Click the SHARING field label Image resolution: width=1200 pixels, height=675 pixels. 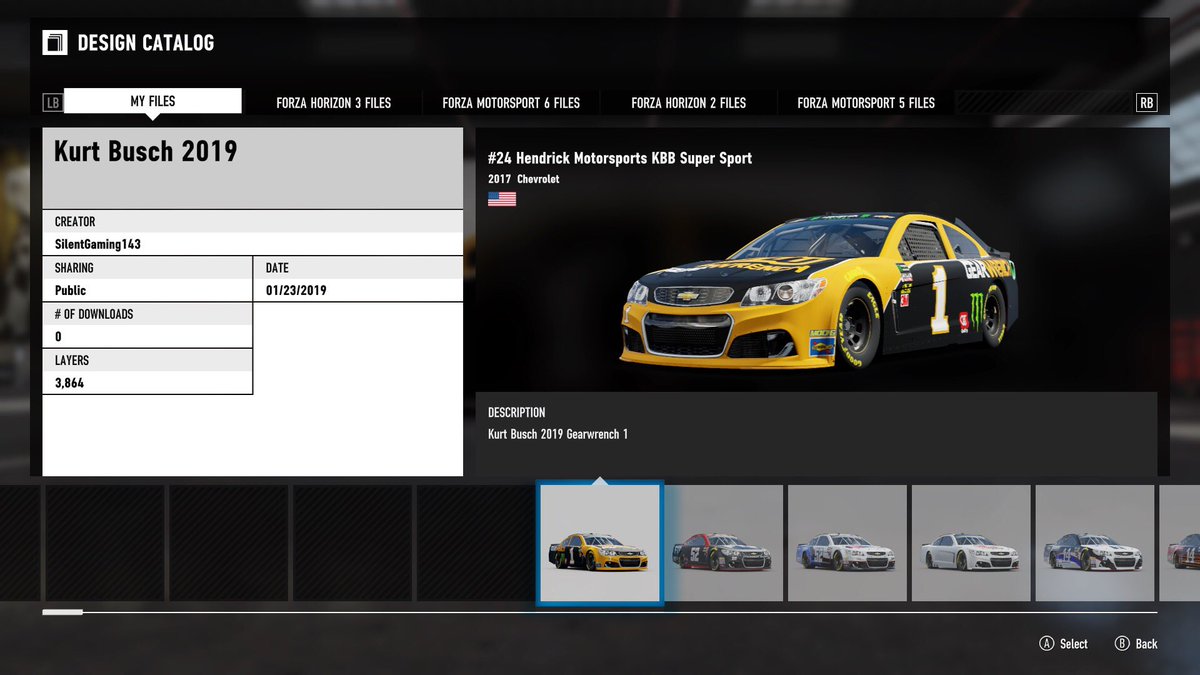pyautogui.click(x=74, y=268)
